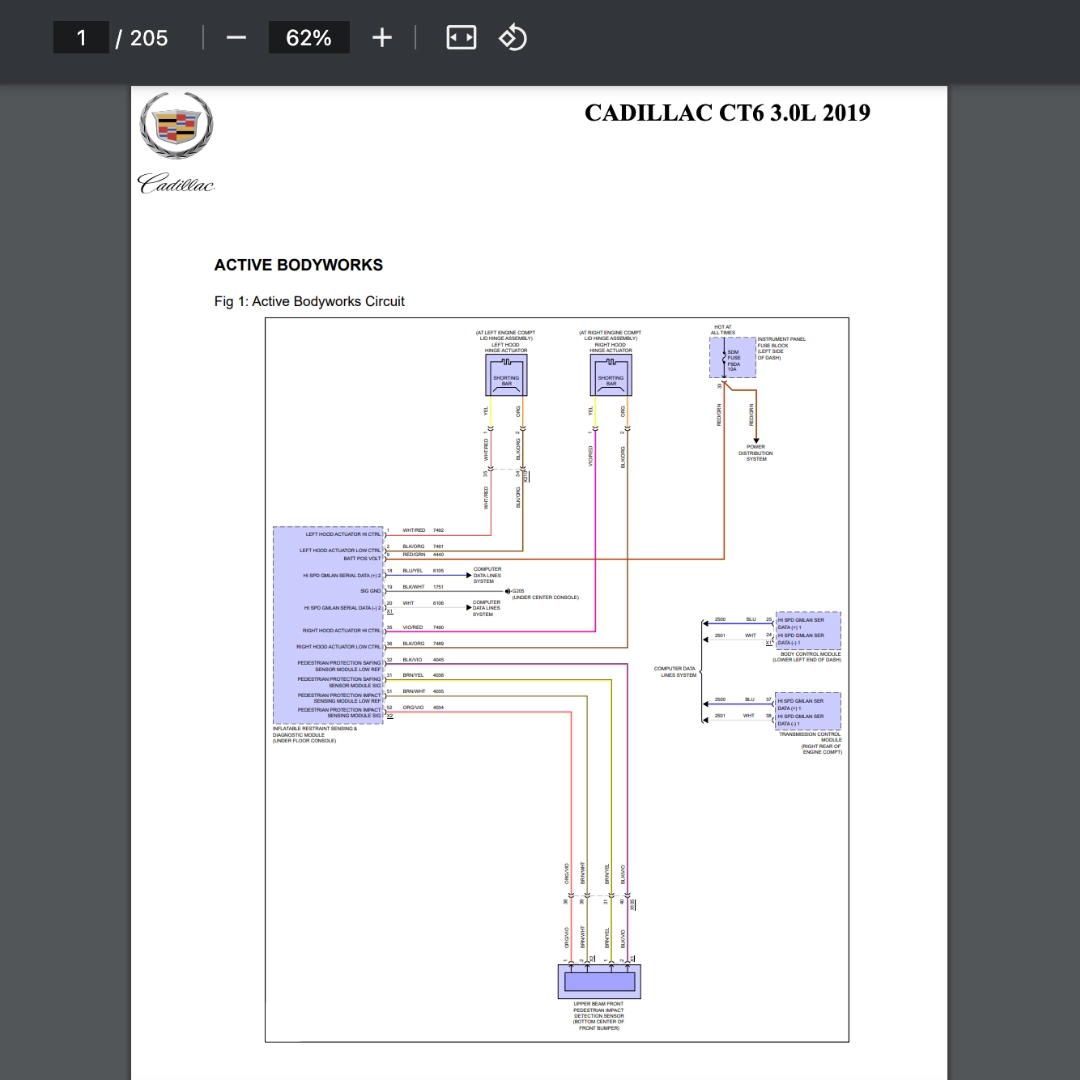1080x1080 pixels.
Task: Click the "HOT AT ALL TIMES" label
Action: [723, 330]
